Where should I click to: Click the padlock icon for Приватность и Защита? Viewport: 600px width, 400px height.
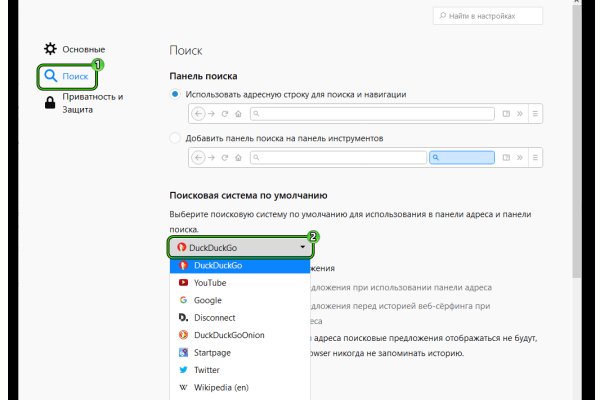(51, 103)
